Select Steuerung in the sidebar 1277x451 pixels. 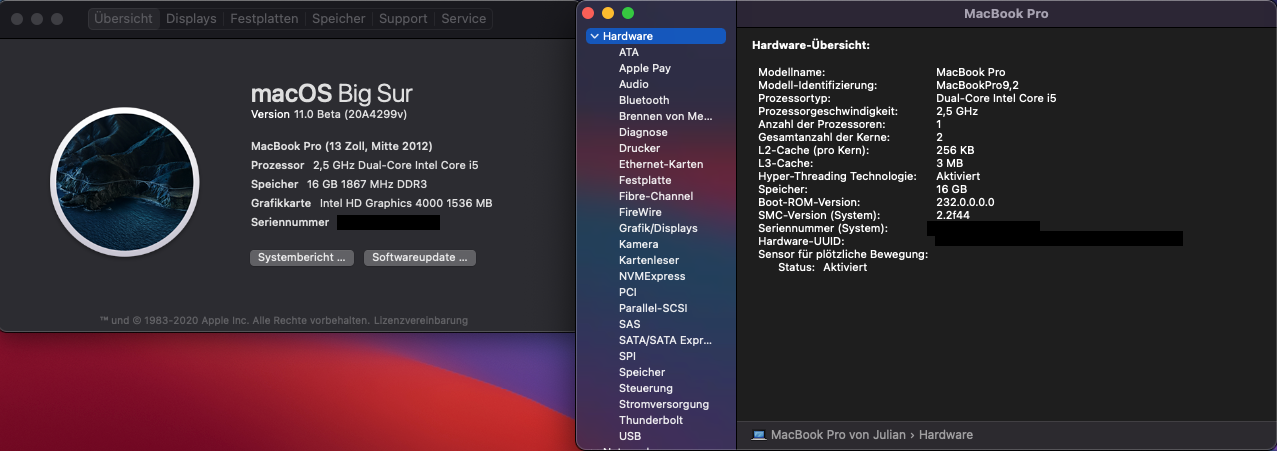click(646, 388)
